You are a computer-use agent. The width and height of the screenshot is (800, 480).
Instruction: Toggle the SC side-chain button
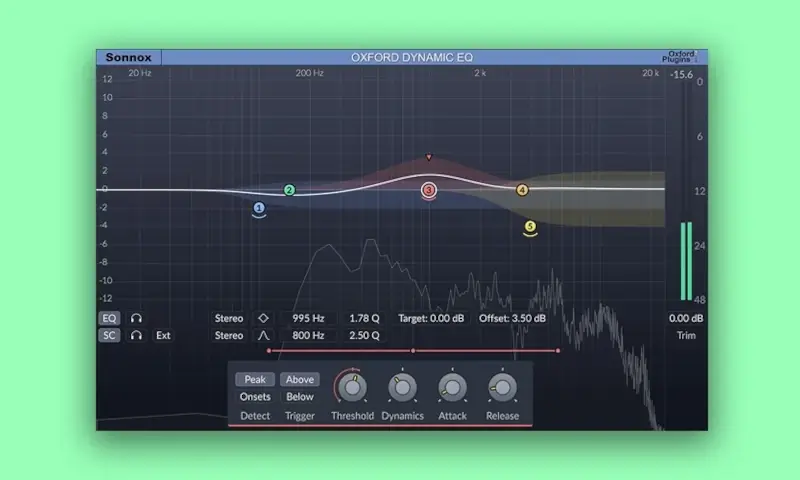[x=109, y=335]
